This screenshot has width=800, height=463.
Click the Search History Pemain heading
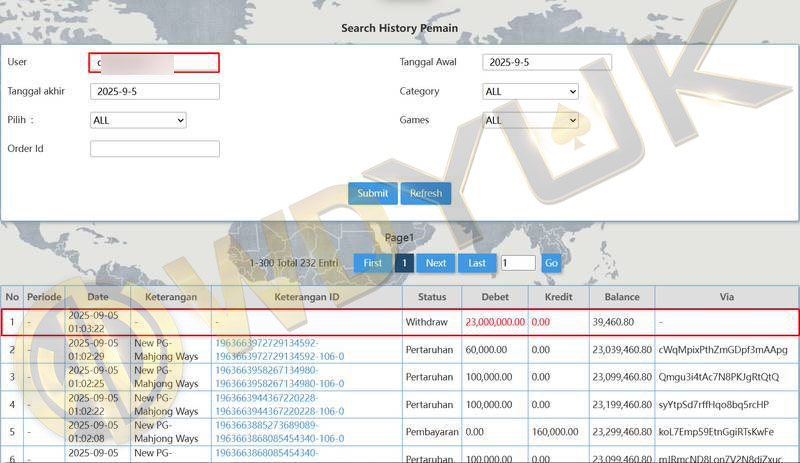tap(399, 28)
